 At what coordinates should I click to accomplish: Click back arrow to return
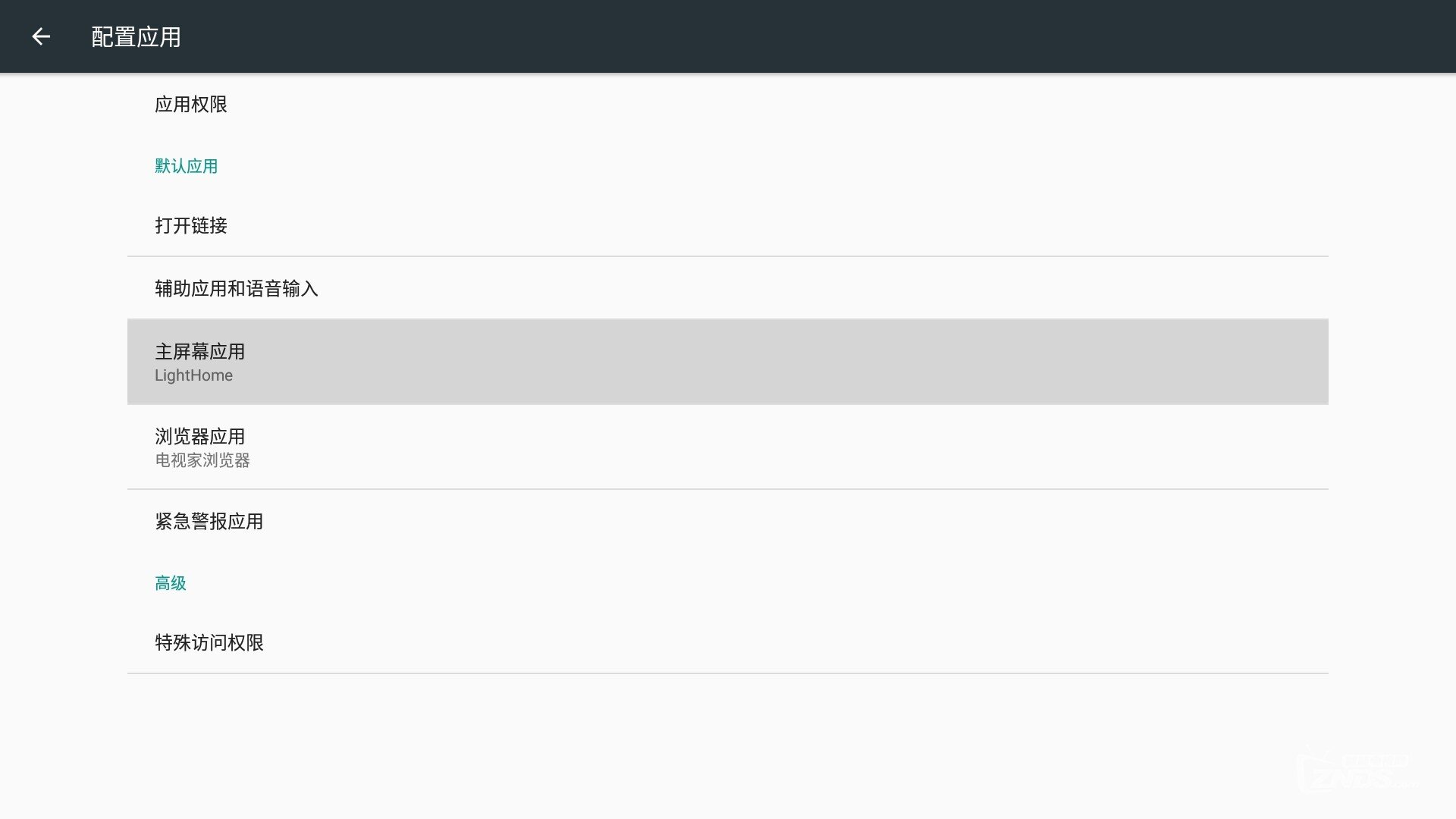pyautogui.click(x=40, y=36)
